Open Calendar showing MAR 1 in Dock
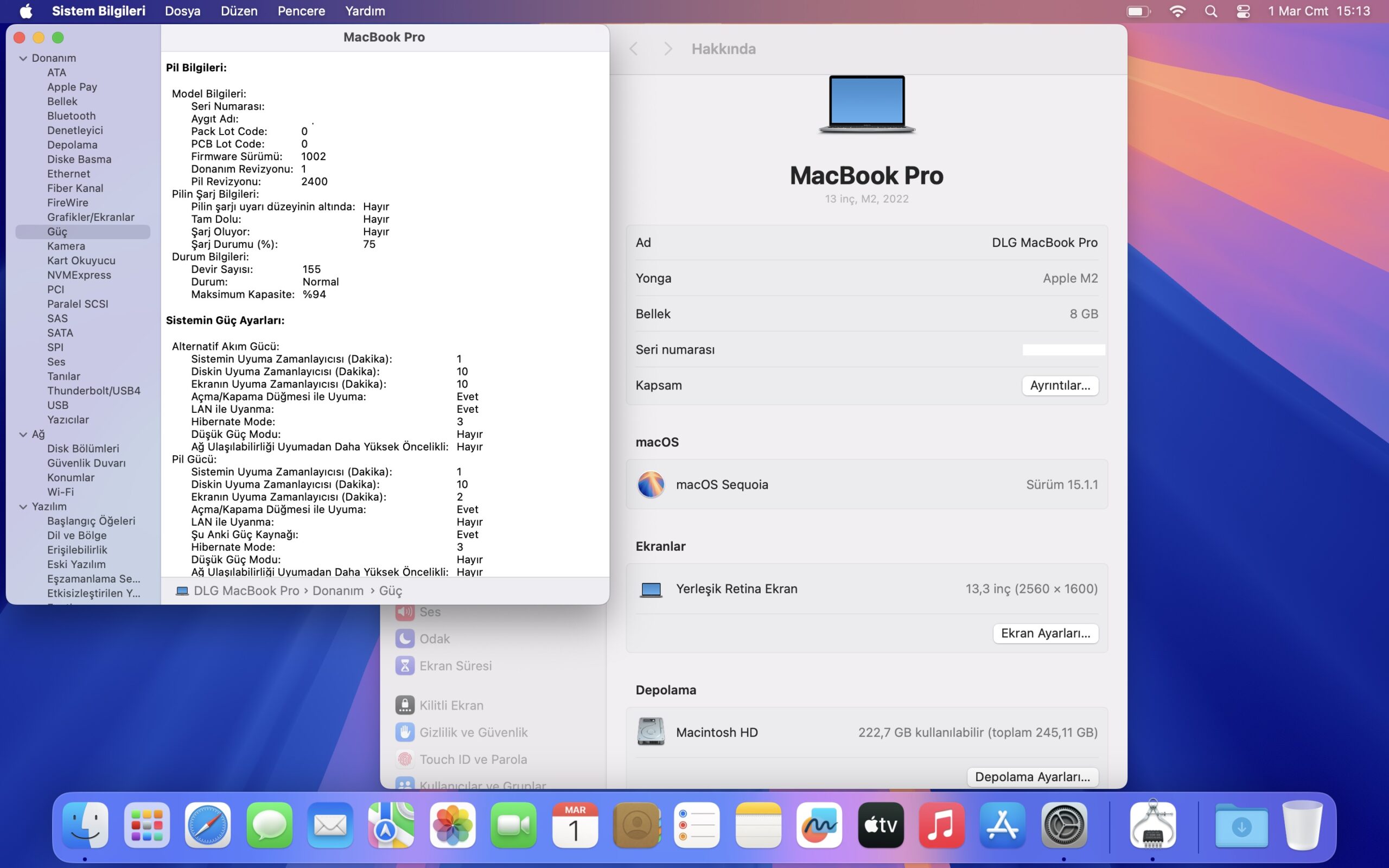The image size is (1389, 868). point(575,826)
